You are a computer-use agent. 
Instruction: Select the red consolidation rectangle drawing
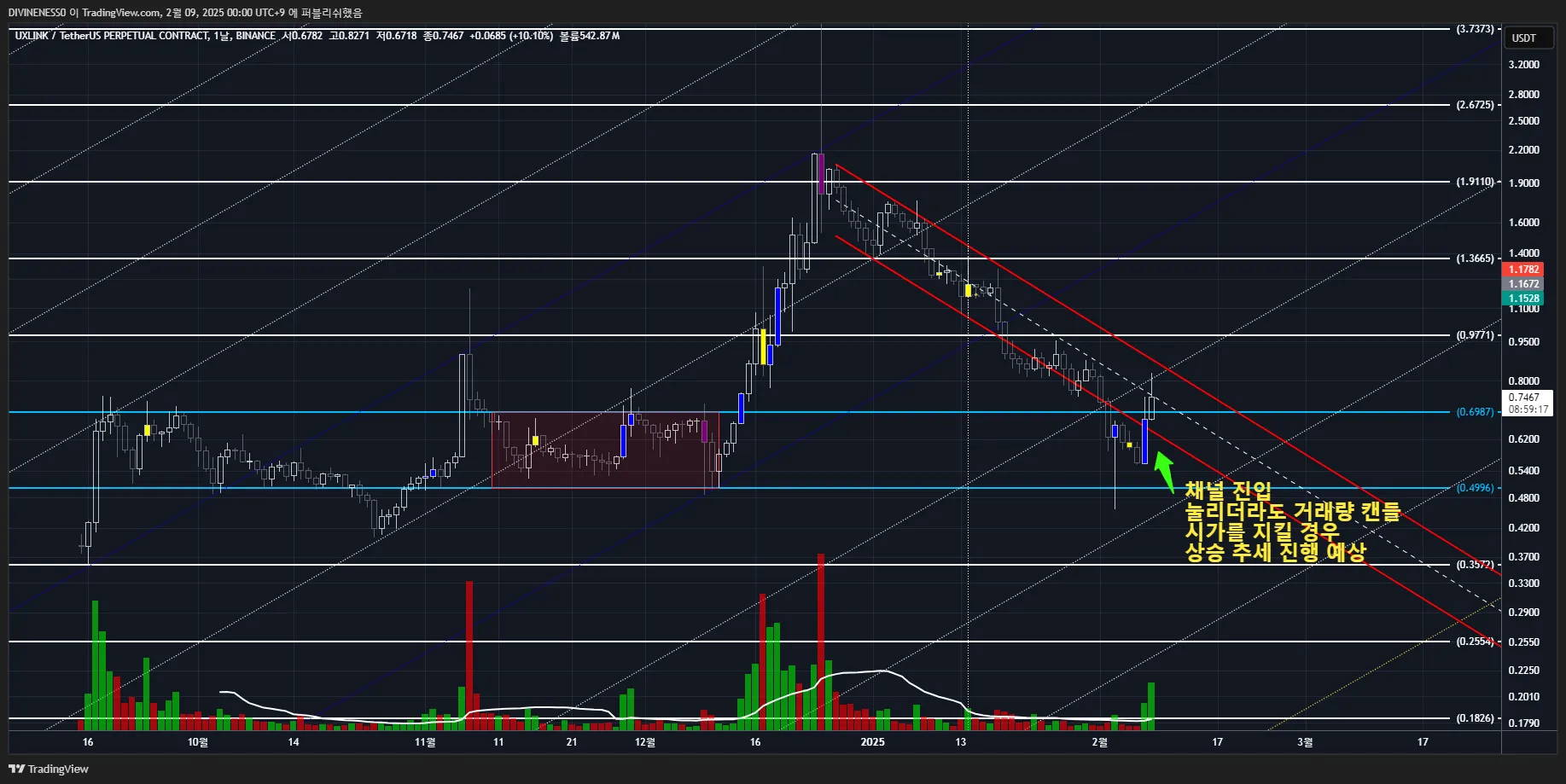tap(605, 450)
